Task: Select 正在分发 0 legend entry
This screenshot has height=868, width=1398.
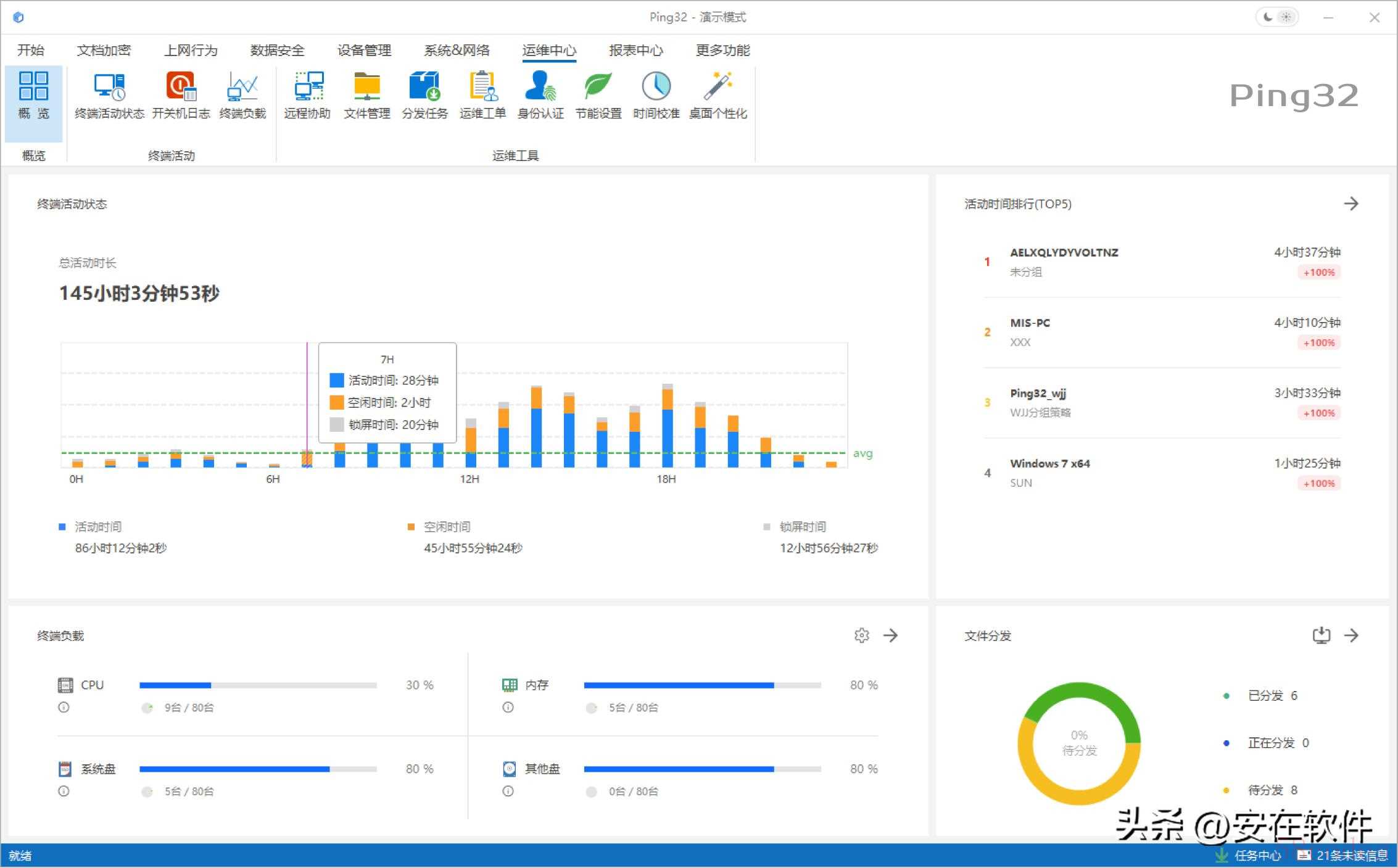Action: pos(1266,743)
